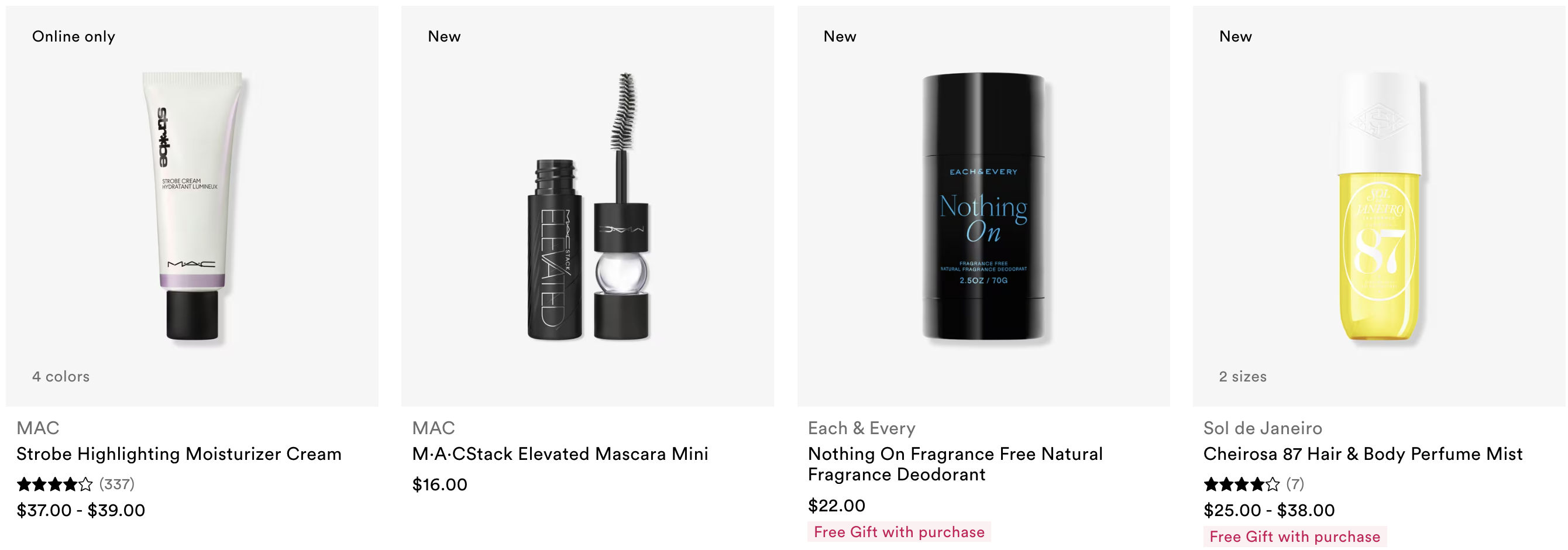Open the MACStack Elevated Mascara Mini image
This screenshot has height=550, width=1568.
tap(587, 206)
